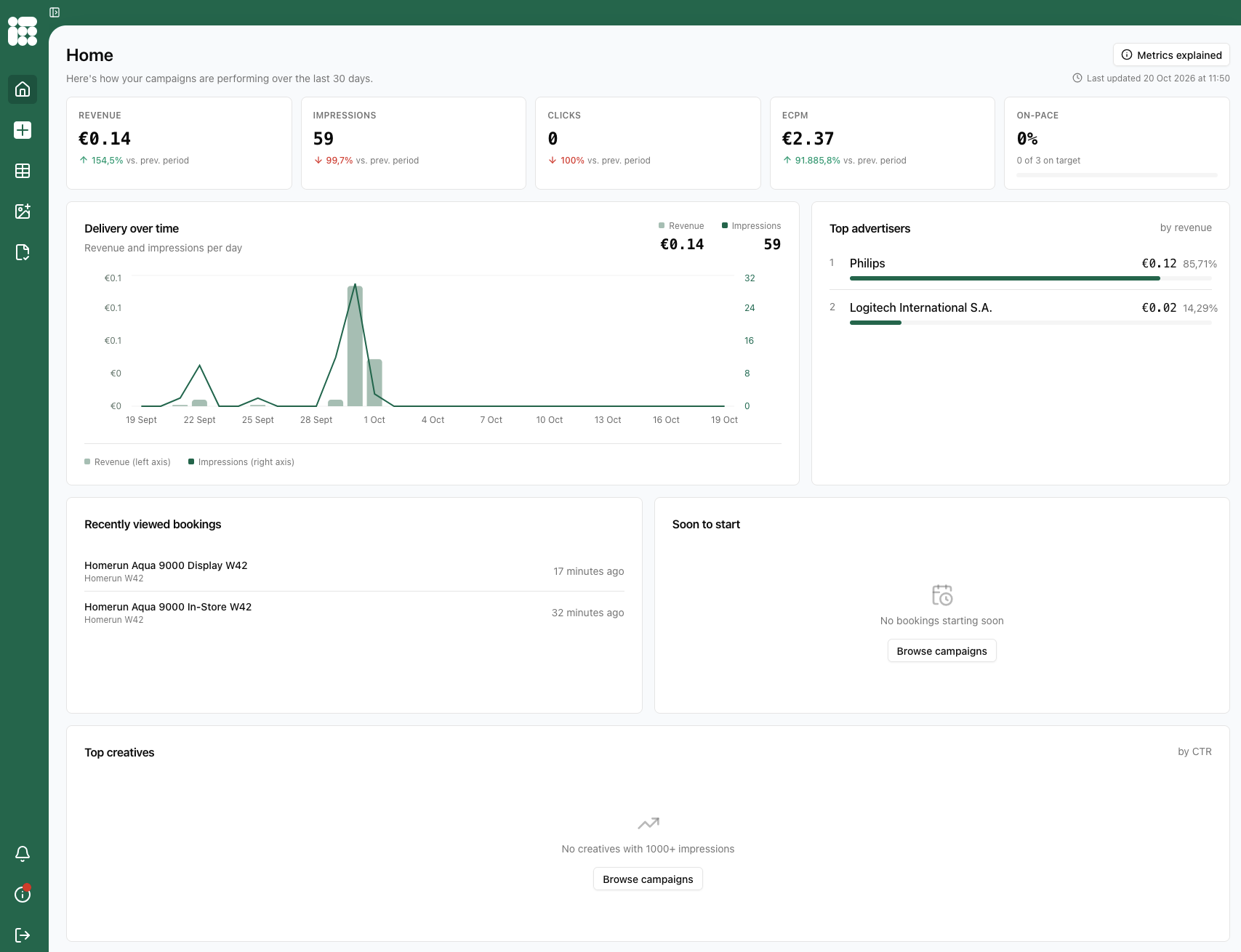
Task: Click the tallest revenue bar near 1 Oct
Action: pos(355,346)
